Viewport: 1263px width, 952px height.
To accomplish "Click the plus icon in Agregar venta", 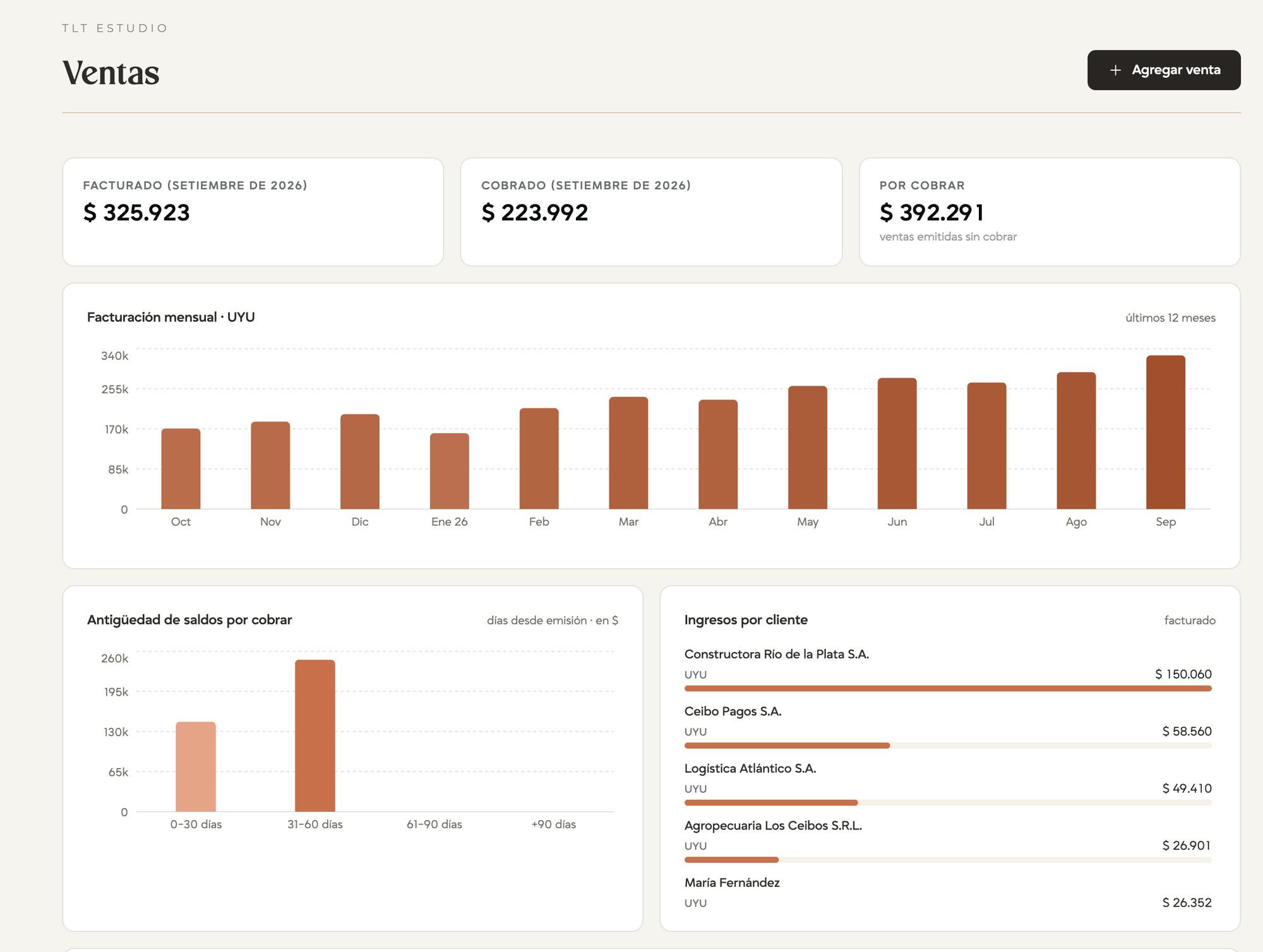I will (1115, 70).
